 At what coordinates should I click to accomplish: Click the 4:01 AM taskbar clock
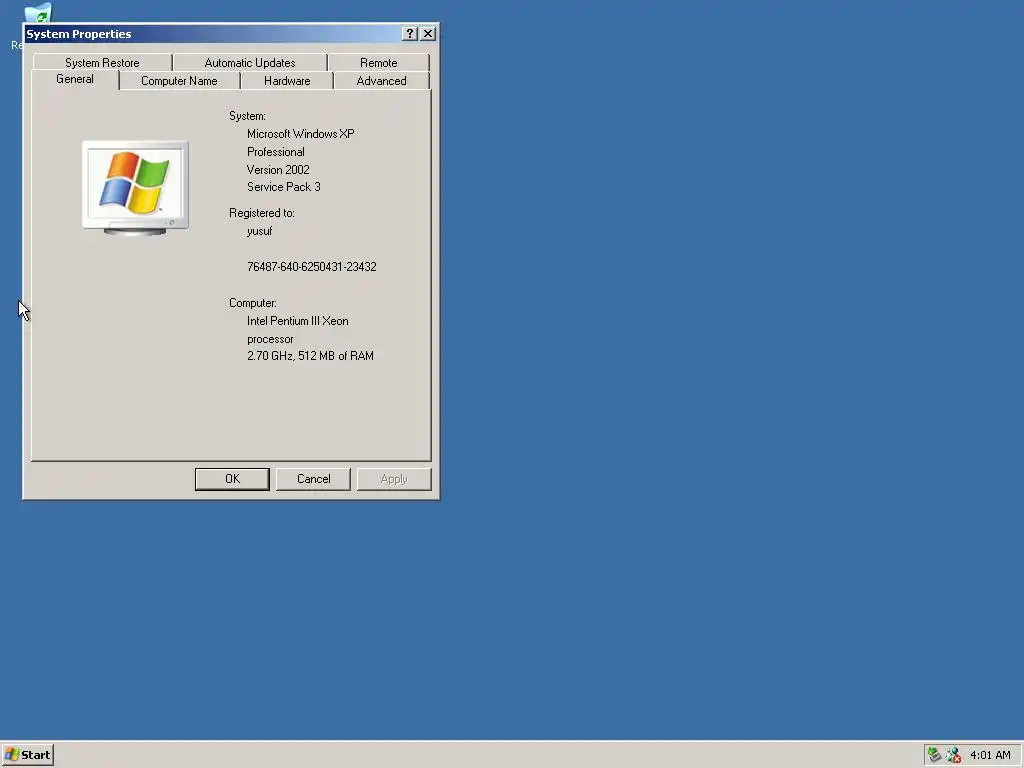[x=990, y=755]
